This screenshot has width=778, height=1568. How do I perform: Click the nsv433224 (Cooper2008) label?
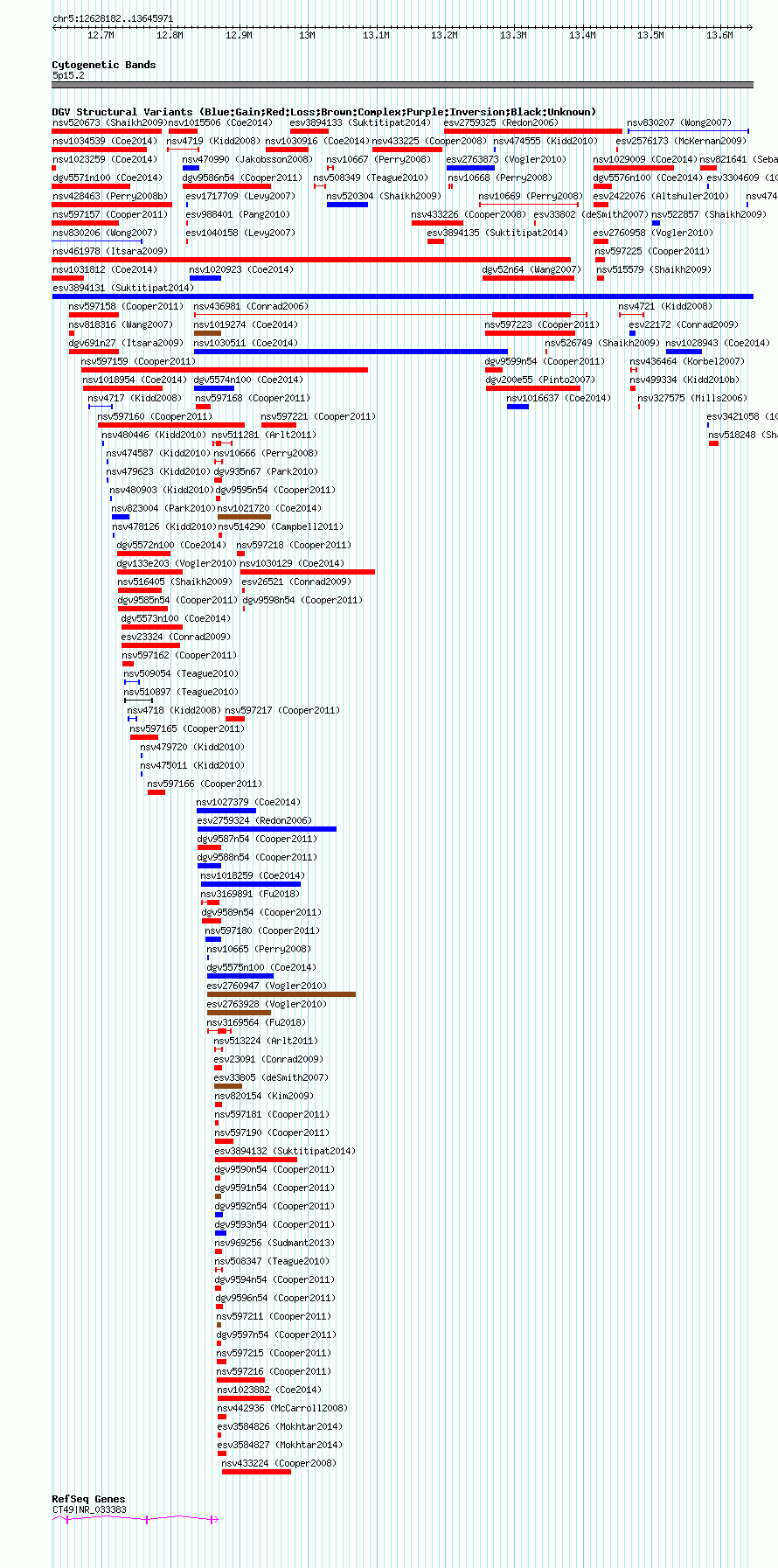279,1463
